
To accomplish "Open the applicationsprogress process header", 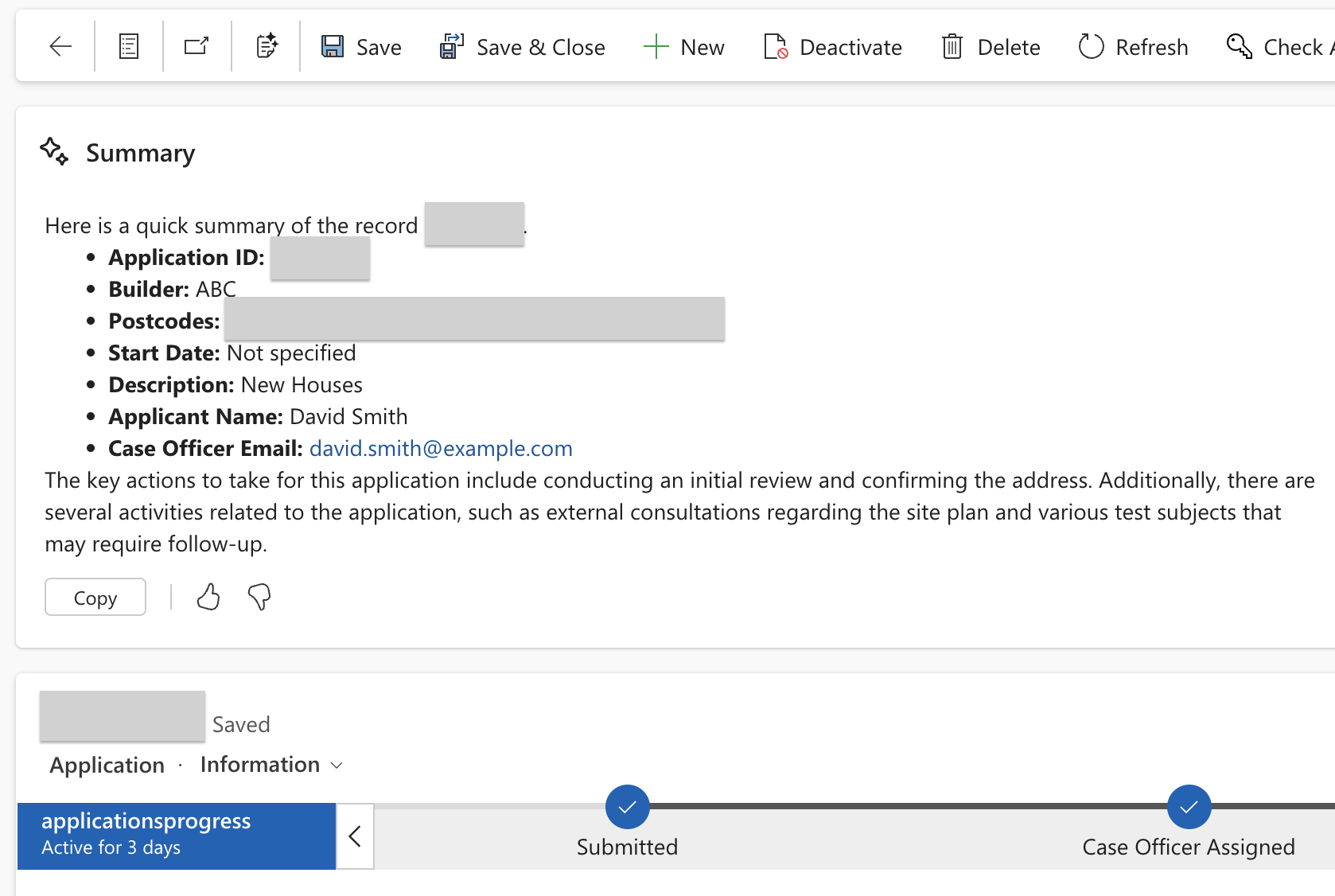I will coord(177,836).
